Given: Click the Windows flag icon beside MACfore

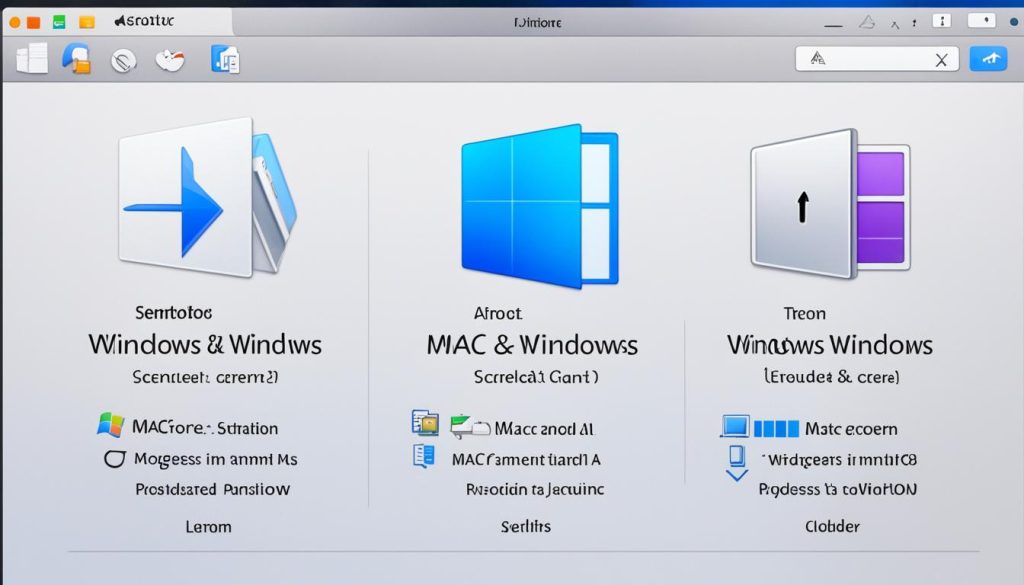Looking at the screenshot, I should point(110,425).
